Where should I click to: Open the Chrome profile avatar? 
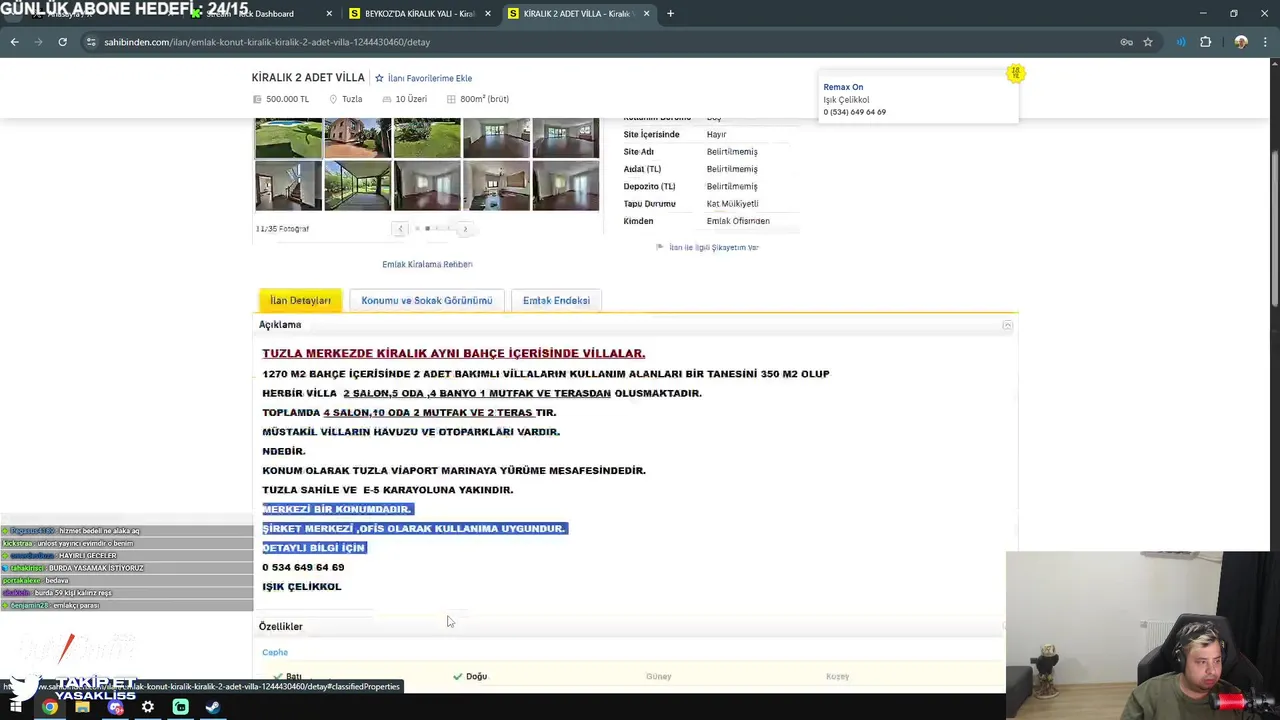(x=1241, y=42)
